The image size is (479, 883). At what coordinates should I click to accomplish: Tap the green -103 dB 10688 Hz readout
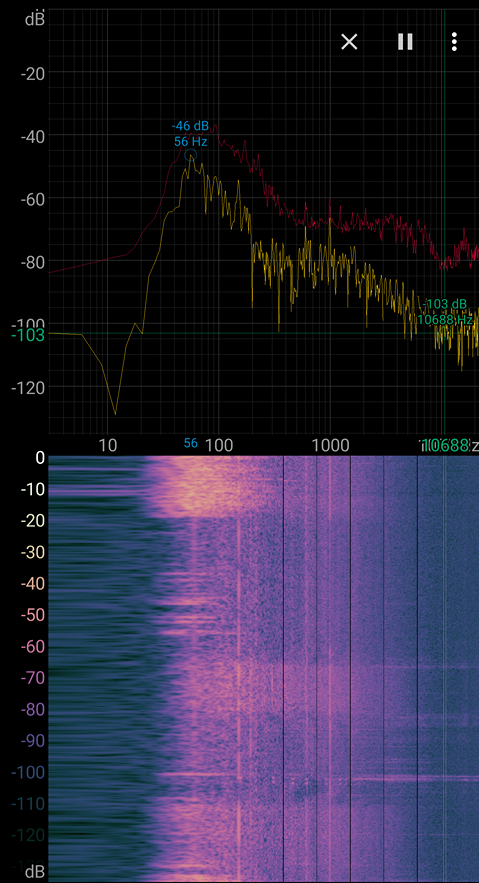(x=445, y=312)
